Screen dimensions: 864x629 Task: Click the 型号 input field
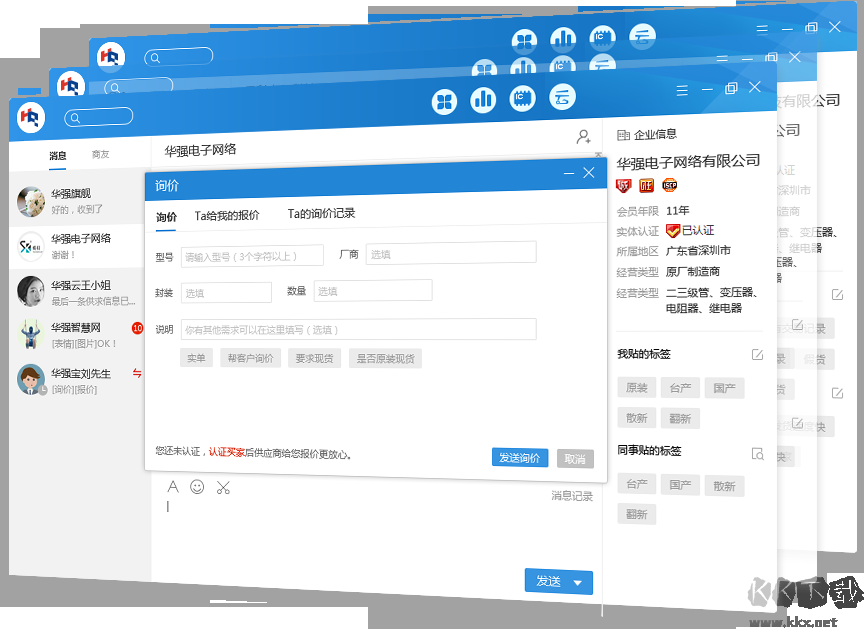pos(252,256)
